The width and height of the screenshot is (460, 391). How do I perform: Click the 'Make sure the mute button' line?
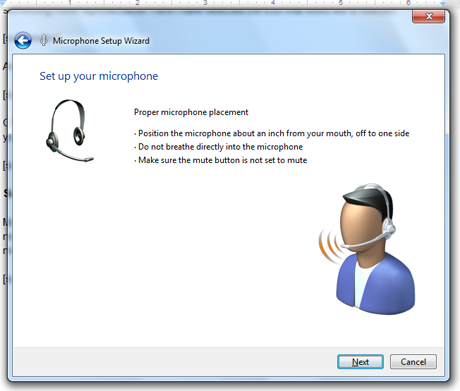click(220, 160)
